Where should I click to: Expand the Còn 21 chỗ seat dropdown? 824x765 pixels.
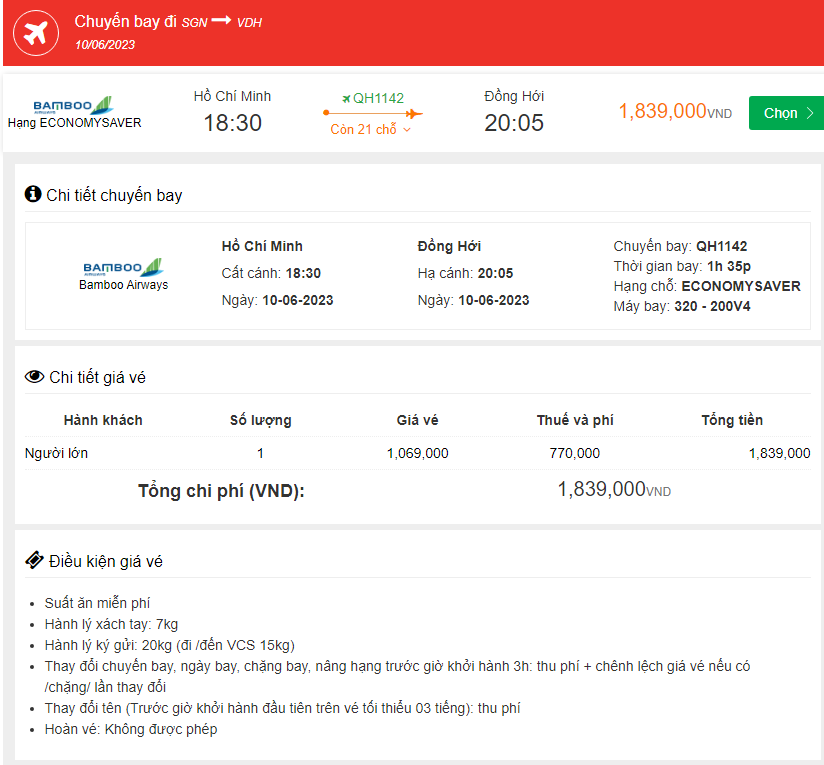point(371,130)
